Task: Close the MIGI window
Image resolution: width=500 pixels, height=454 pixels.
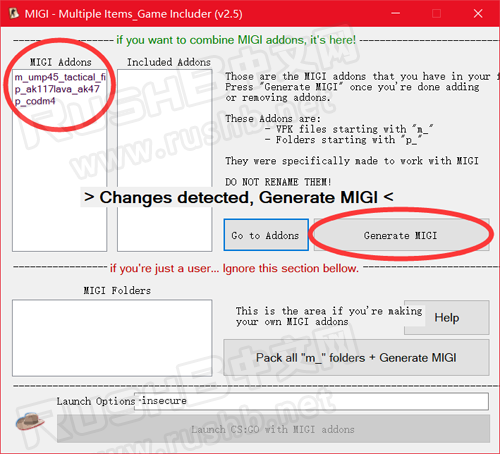Action: (478, 14)
